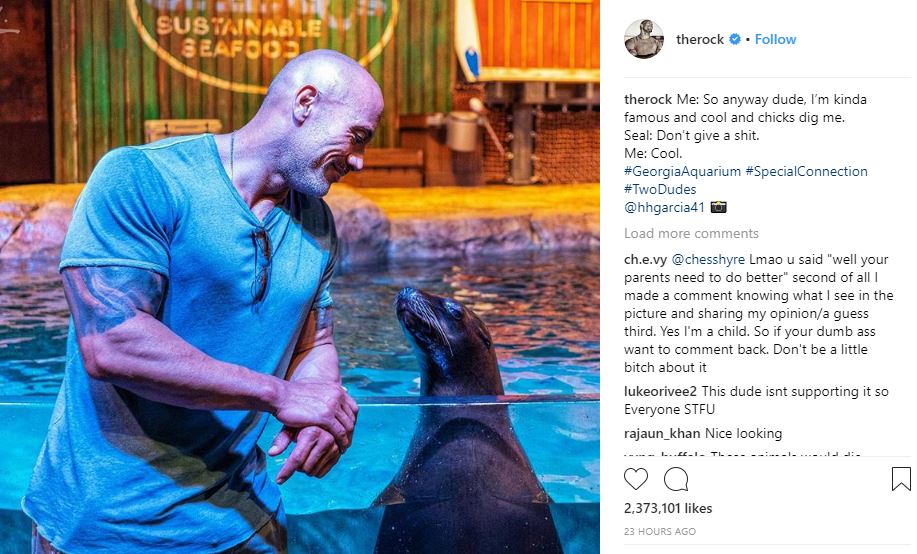Open commenter ch.e.vy profile

[645, 259]
